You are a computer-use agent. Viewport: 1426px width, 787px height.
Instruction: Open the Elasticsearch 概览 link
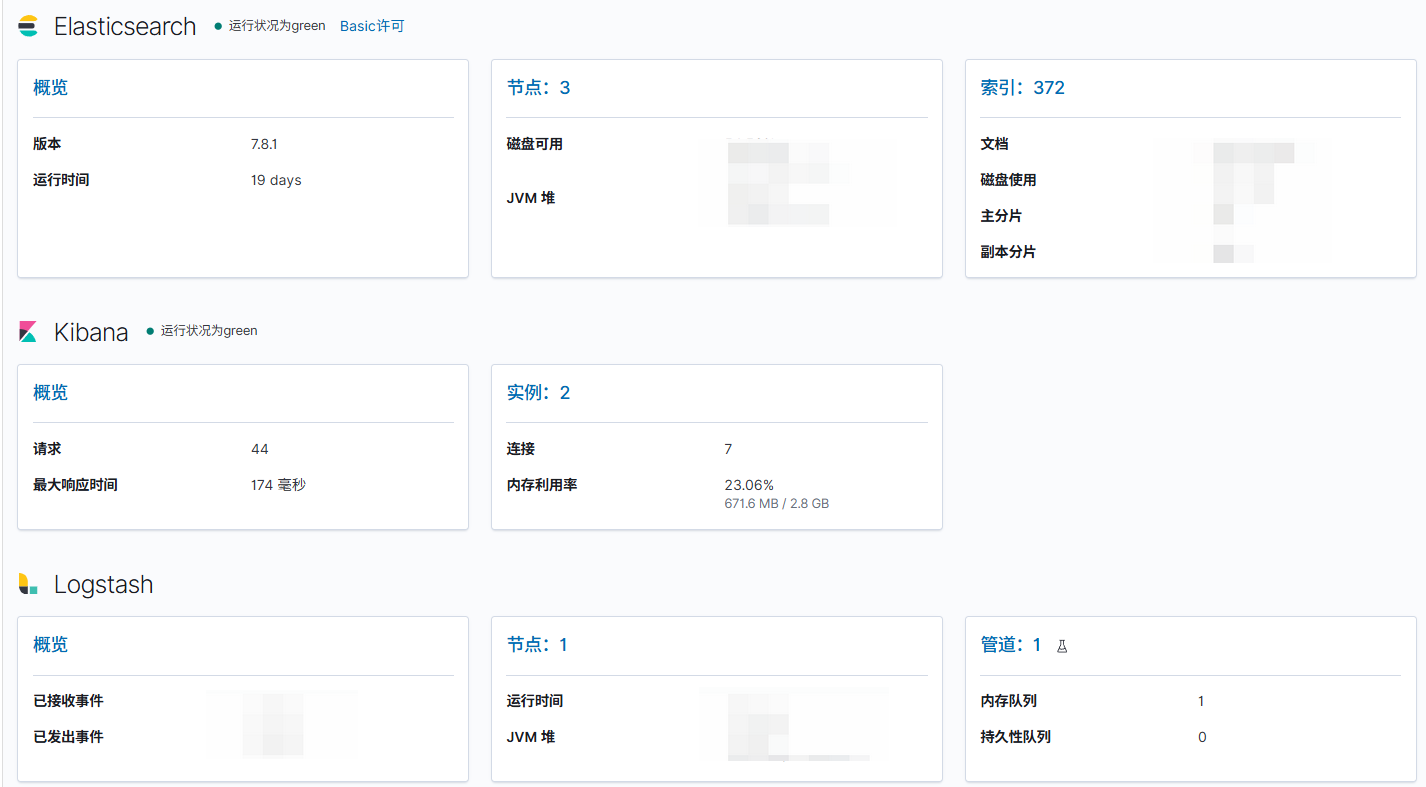[x=51, y=88]
